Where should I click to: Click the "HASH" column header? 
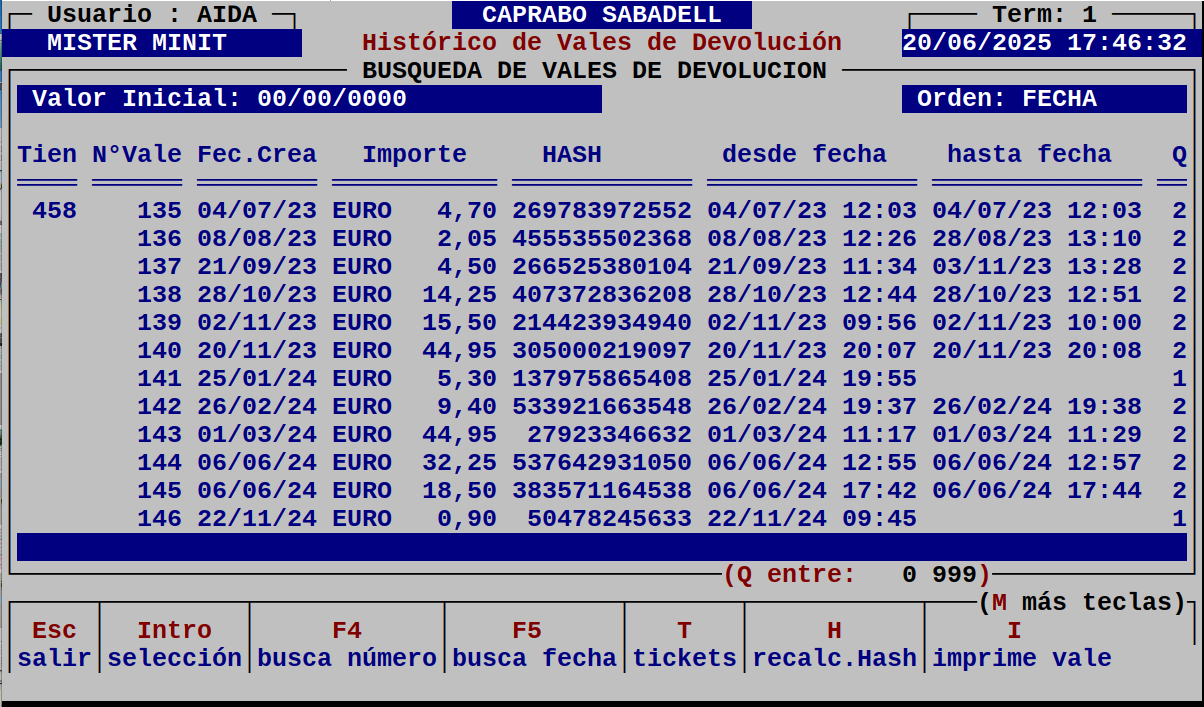pyautogui.click(x=573, y=154)
